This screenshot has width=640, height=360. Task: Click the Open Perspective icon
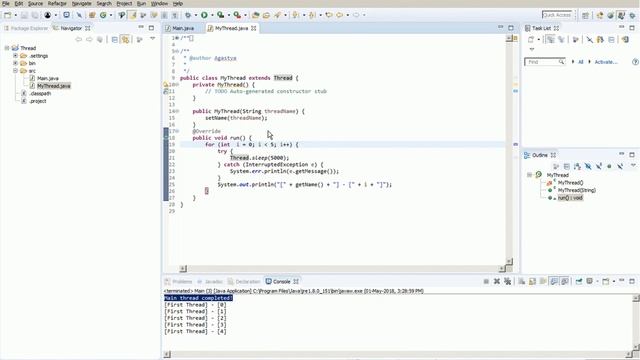[585, 15]
